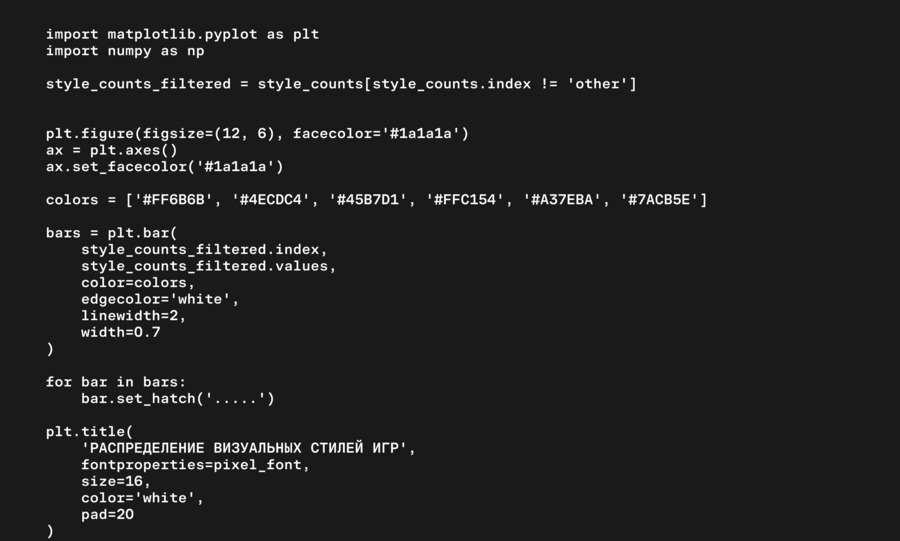Click the 'linewidth=2,' argument line

(x=134, y=316)
